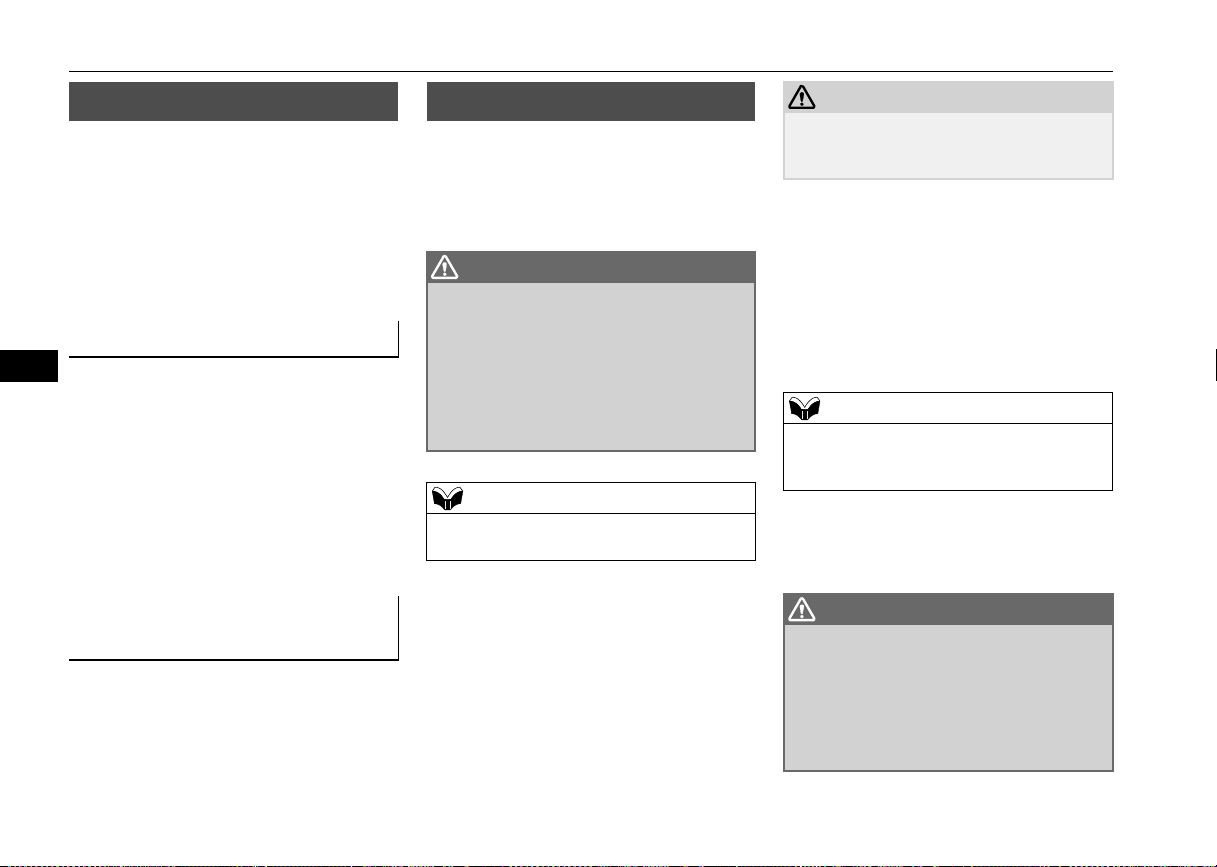The image size is (1217, 867).
Task: Select the upper divider line in the left column
Action: [234, 356]
